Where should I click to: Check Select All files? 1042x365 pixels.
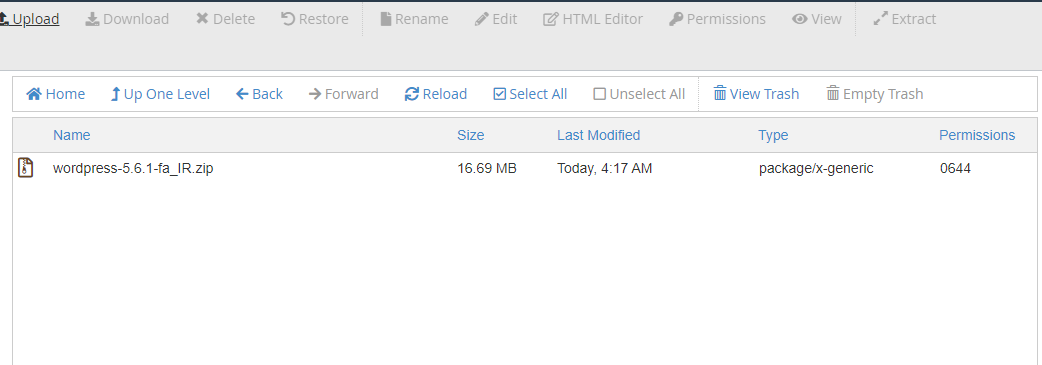(x=530, y=94)
